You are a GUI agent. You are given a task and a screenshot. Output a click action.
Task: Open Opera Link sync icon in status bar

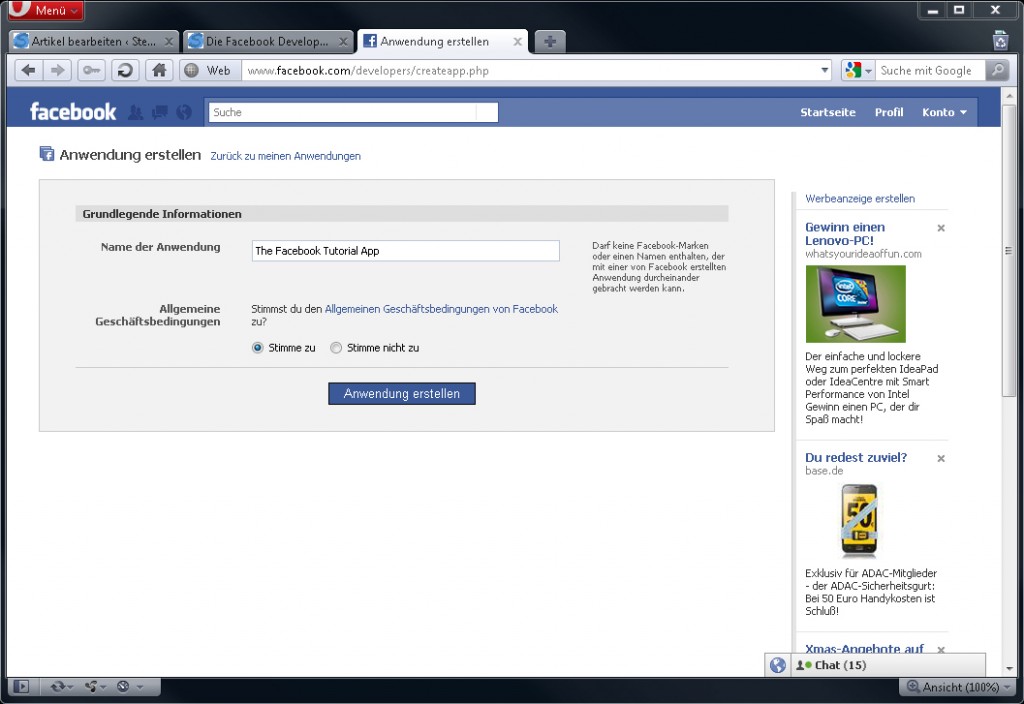(x=61, y=686)
